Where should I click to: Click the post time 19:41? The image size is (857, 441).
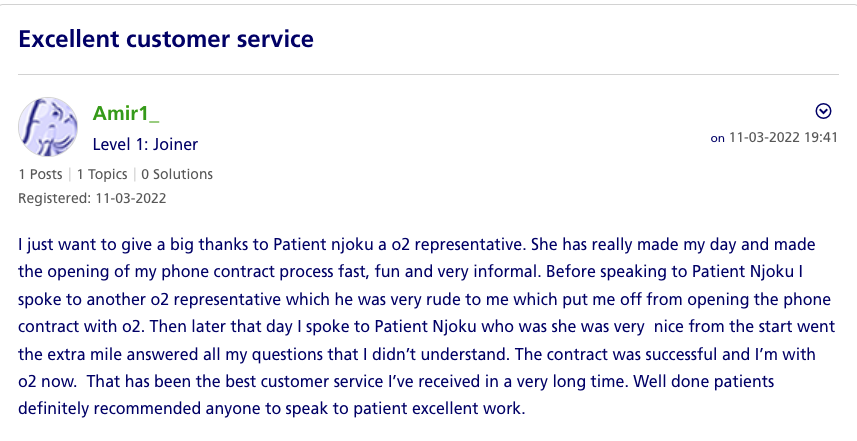[x=820, y=137]
